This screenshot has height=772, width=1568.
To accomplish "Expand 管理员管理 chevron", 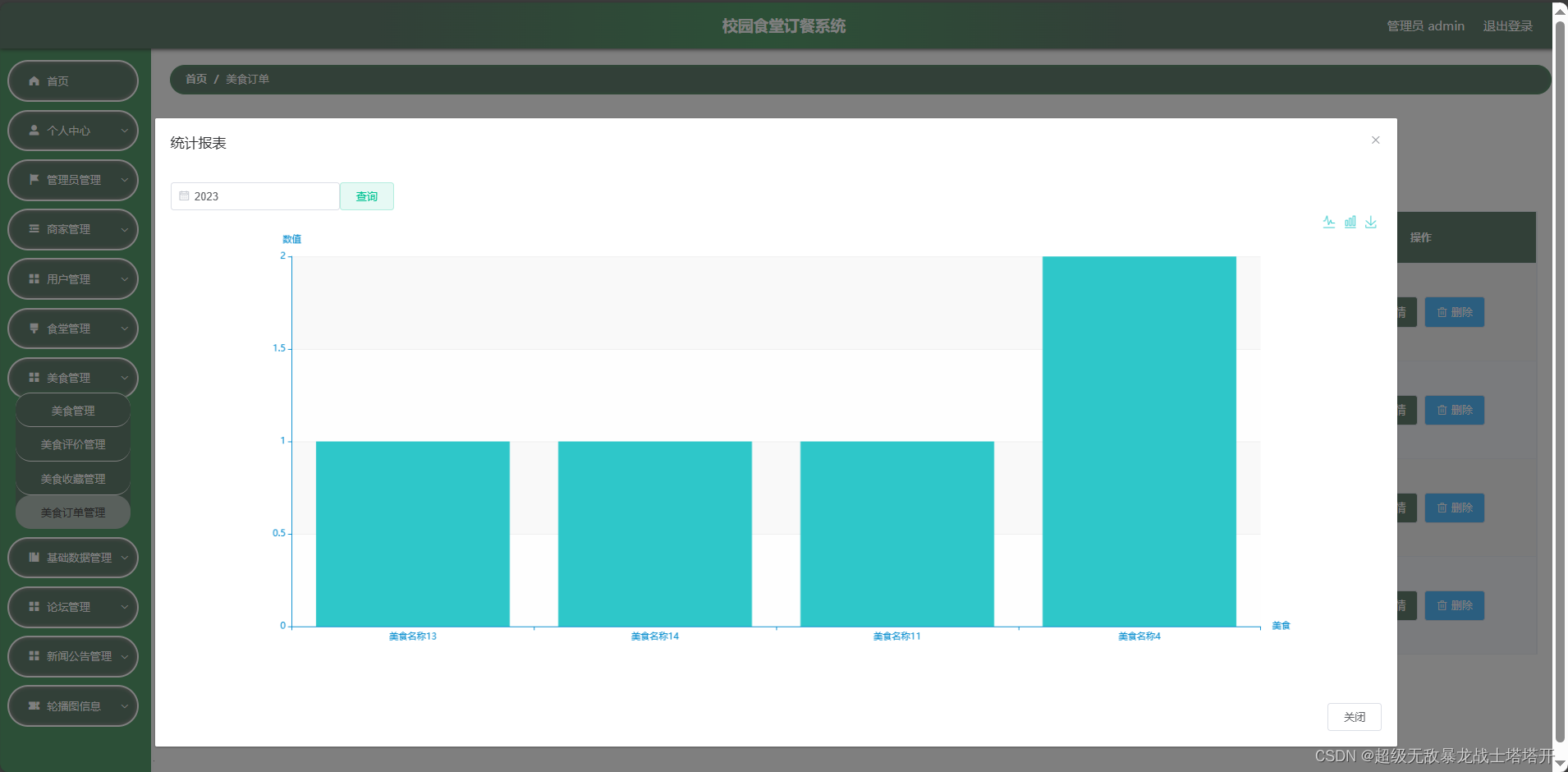I will (125, 180).
